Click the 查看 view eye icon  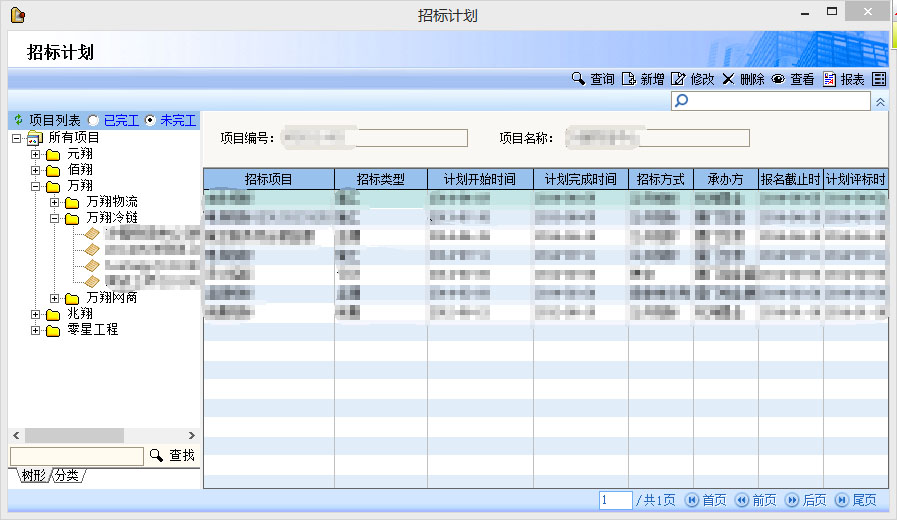click(778, 79)
